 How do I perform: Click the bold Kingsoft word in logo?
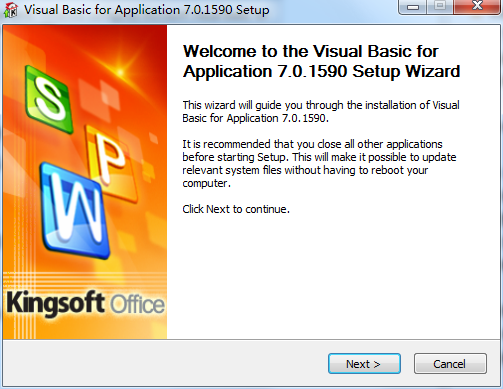click(x=56, y=303)
